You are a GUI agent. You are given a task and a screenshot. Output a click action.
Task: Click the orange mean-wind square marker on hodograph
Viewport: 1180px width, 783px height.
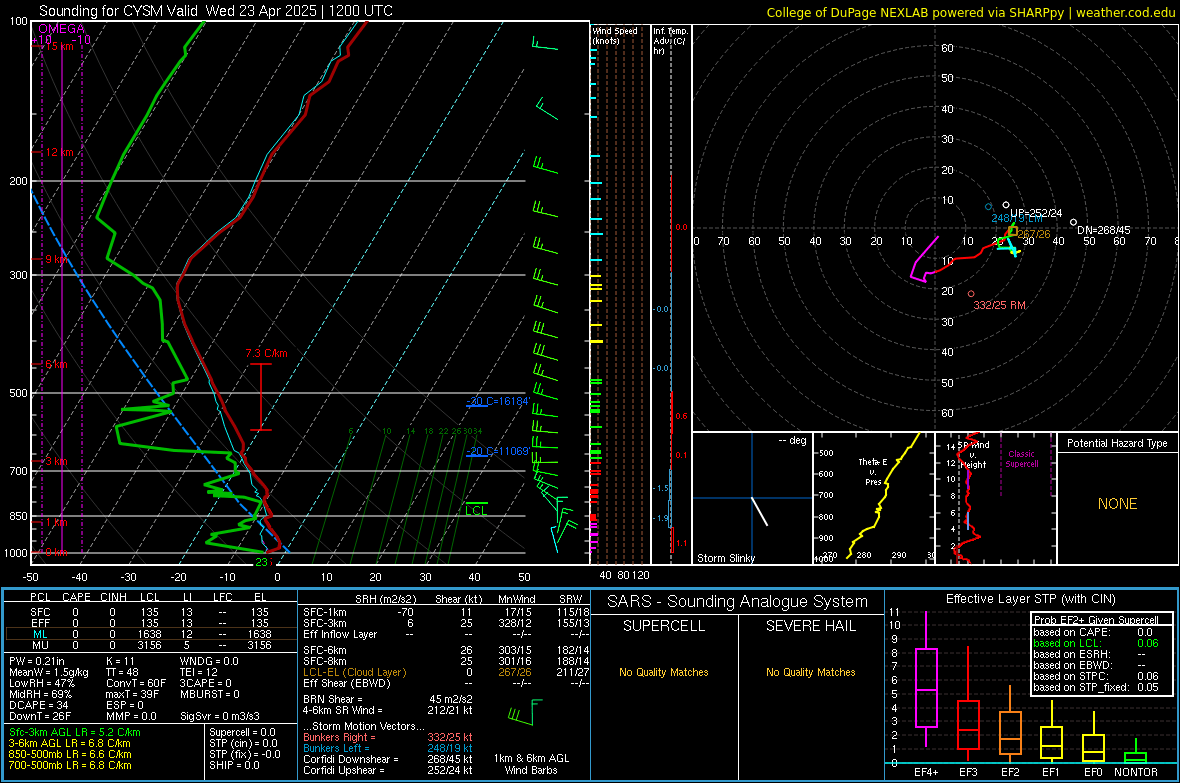(x=1013, y=230)
